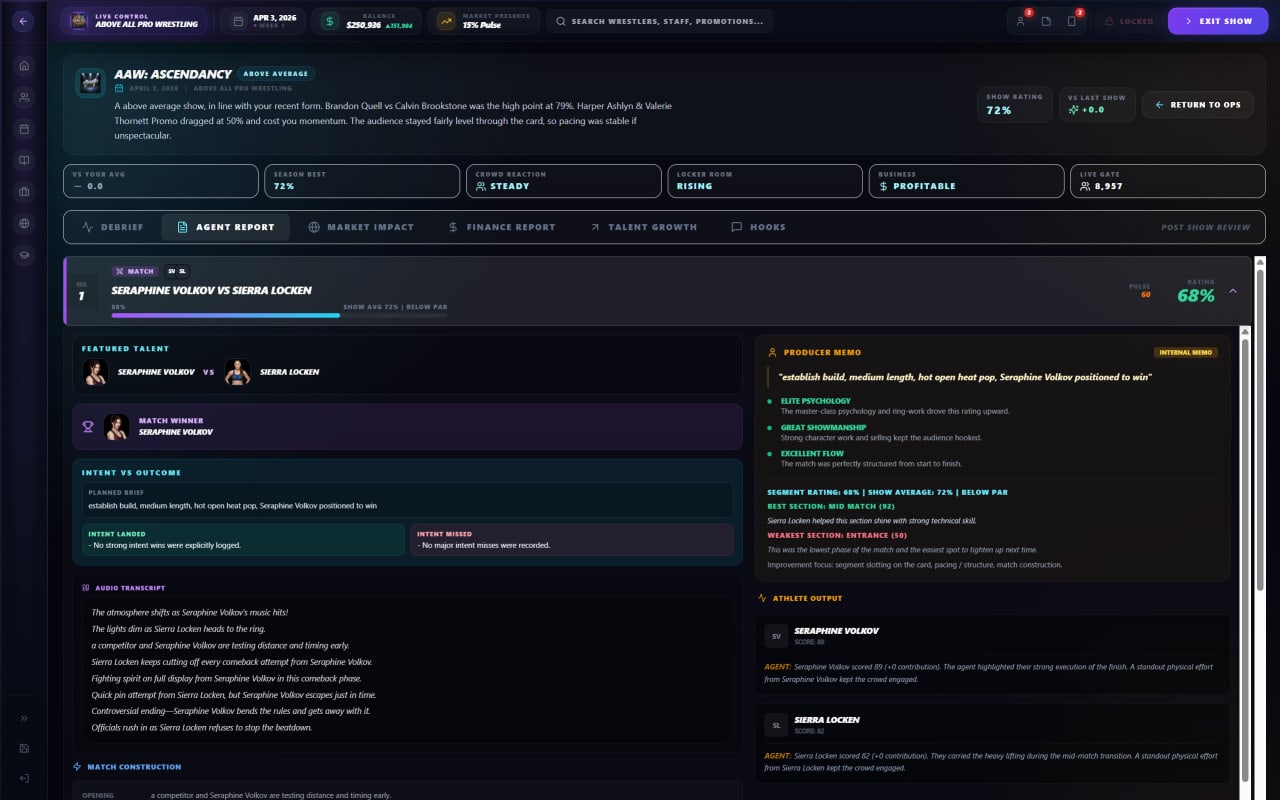1280x800 pixels.
Task: Click the Locker Room Rising card
Action: coord(765,181)
